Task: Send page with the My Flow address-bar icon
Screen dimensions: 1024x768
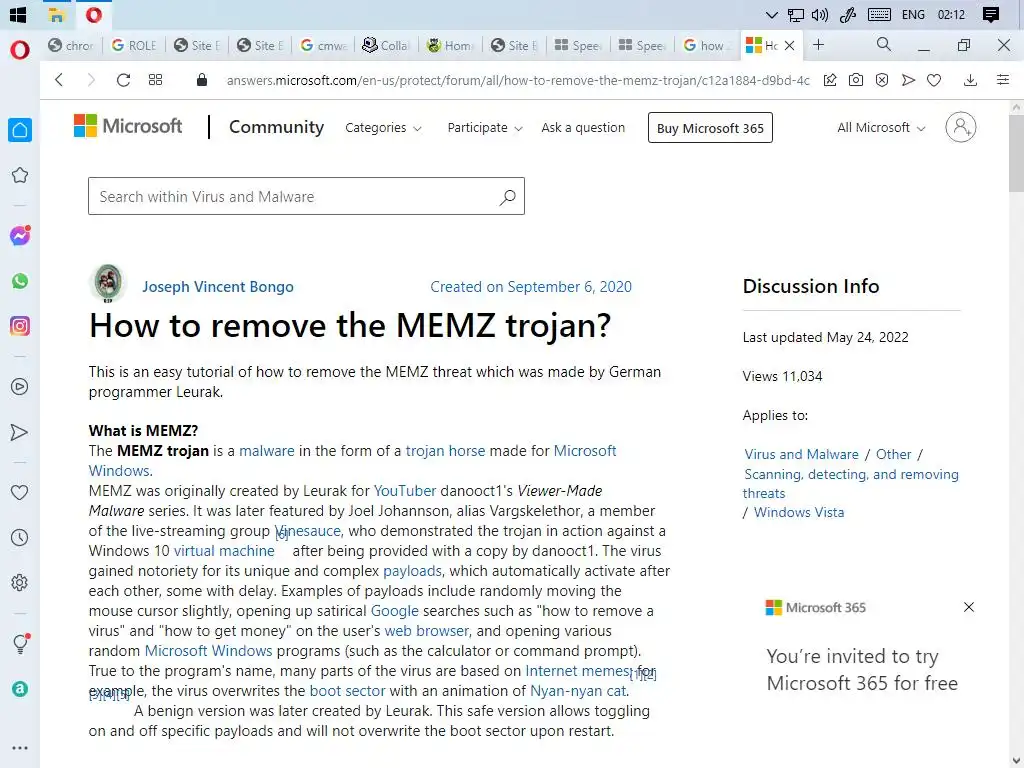Action: click(908, 80)
